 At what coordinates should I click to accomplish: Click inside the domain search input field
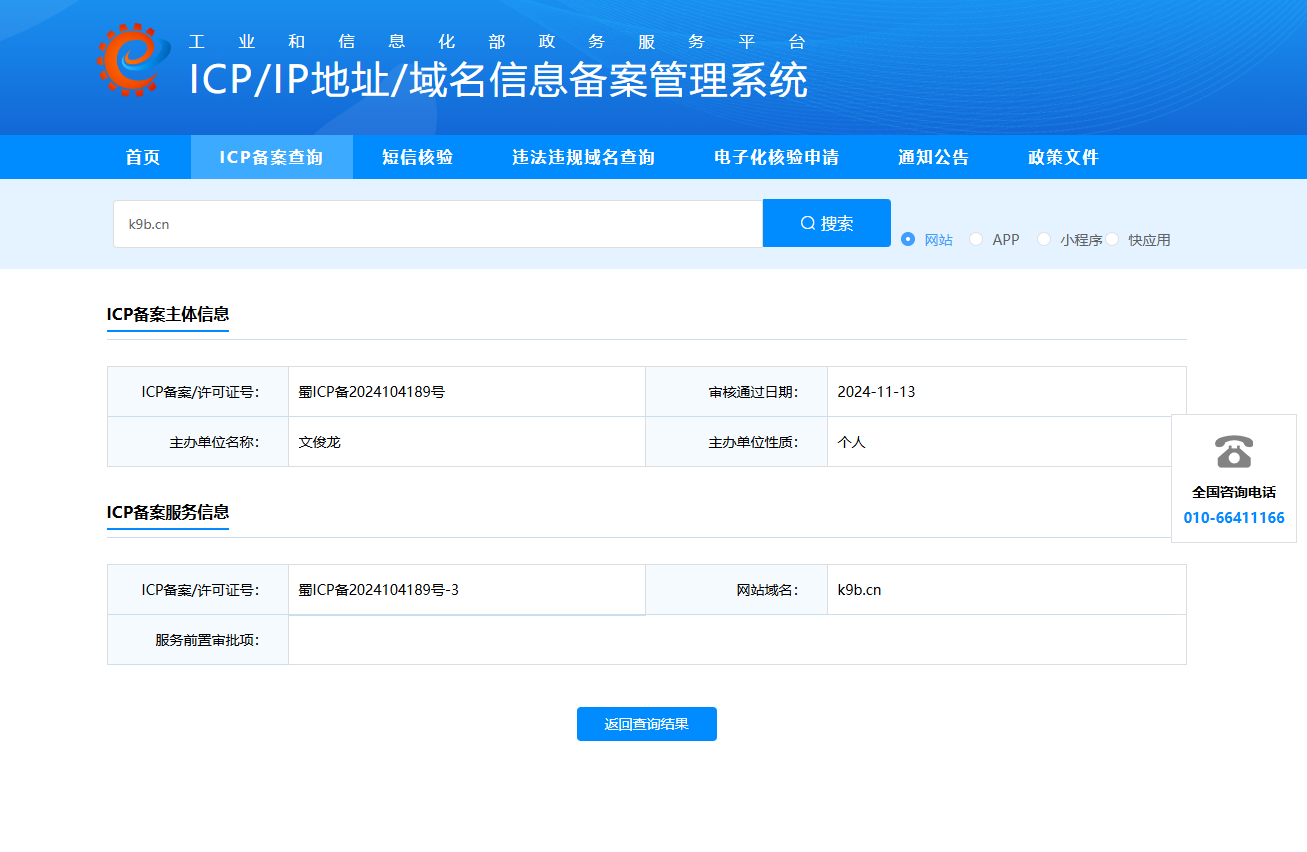pyautogui.click(x=437, y=223)
